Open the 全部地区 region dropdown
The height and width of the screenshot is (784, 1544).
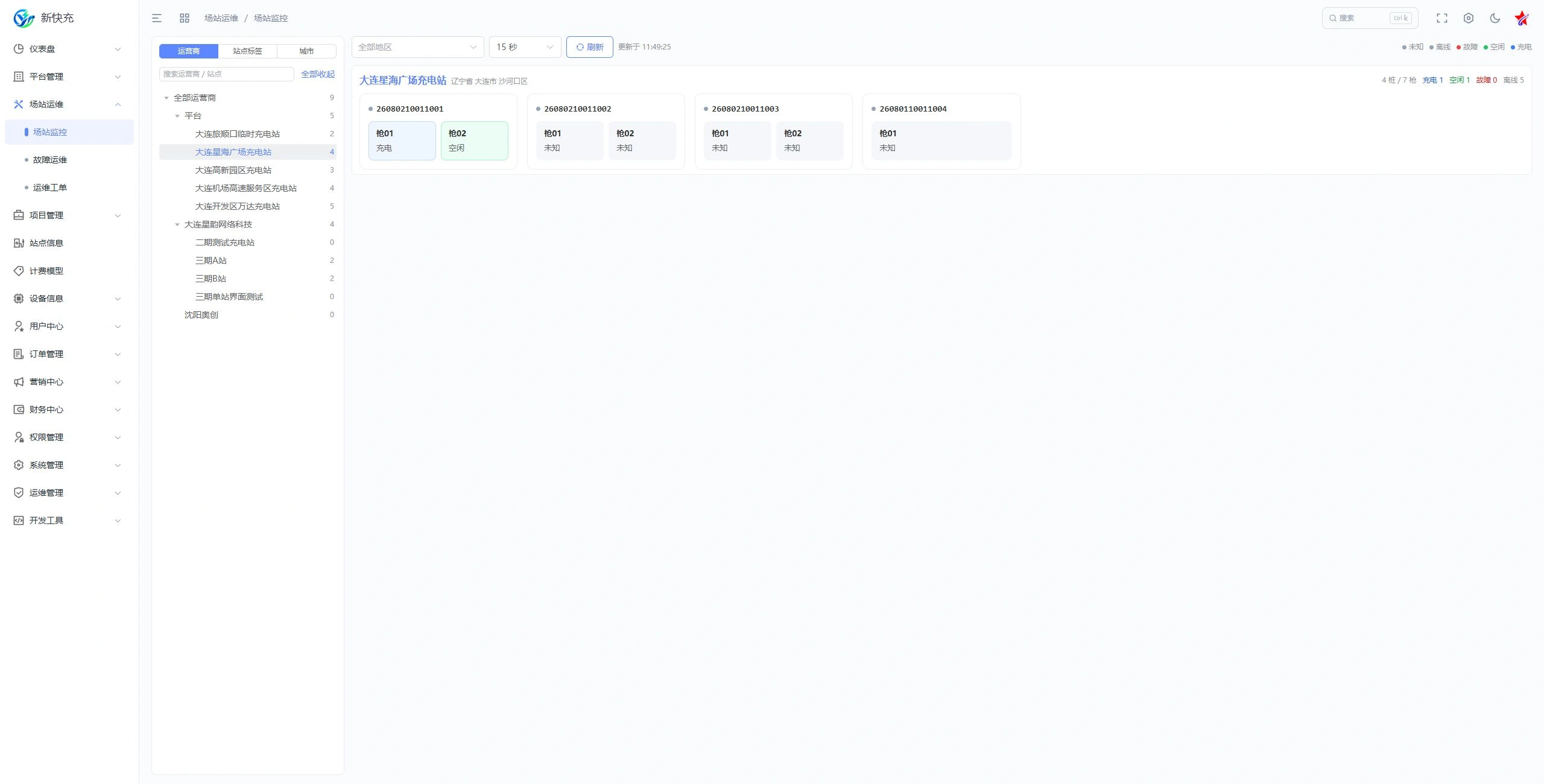[x=418, y=47]
